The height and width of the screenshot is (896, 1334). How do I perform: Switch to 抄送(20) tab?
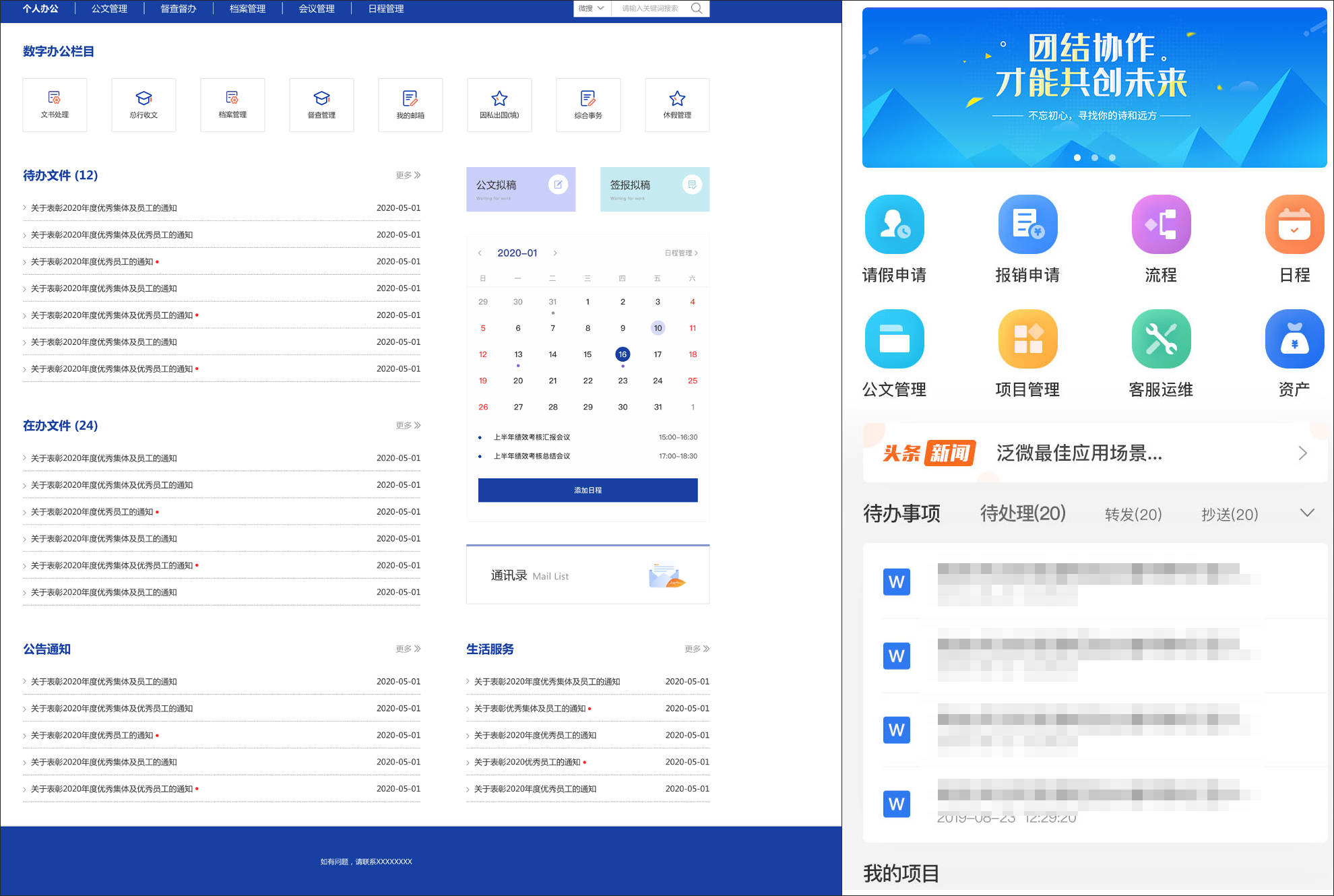pos(1230,515)
